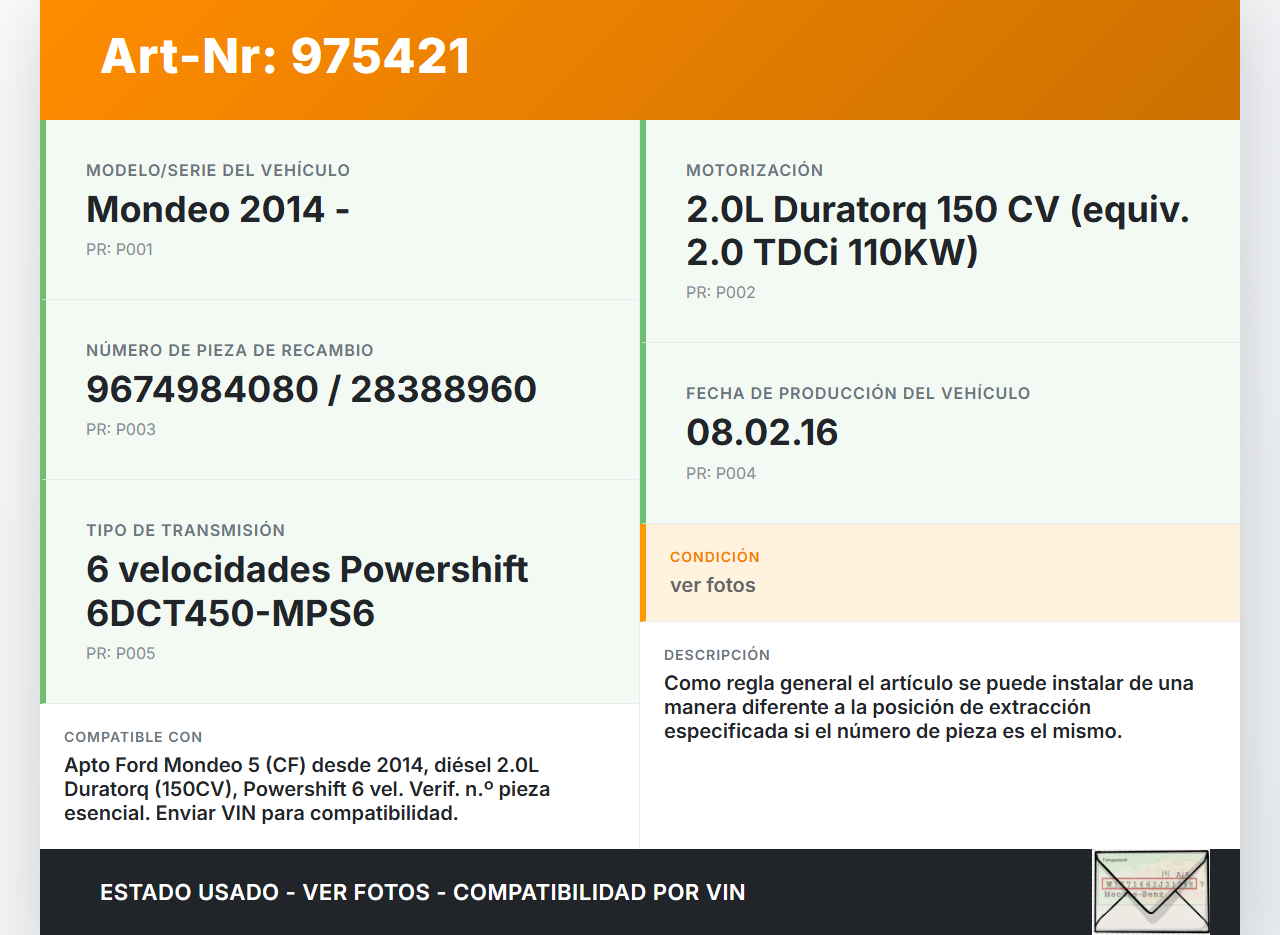Click the footer ESTADO USADO banner text

(422, 892)
